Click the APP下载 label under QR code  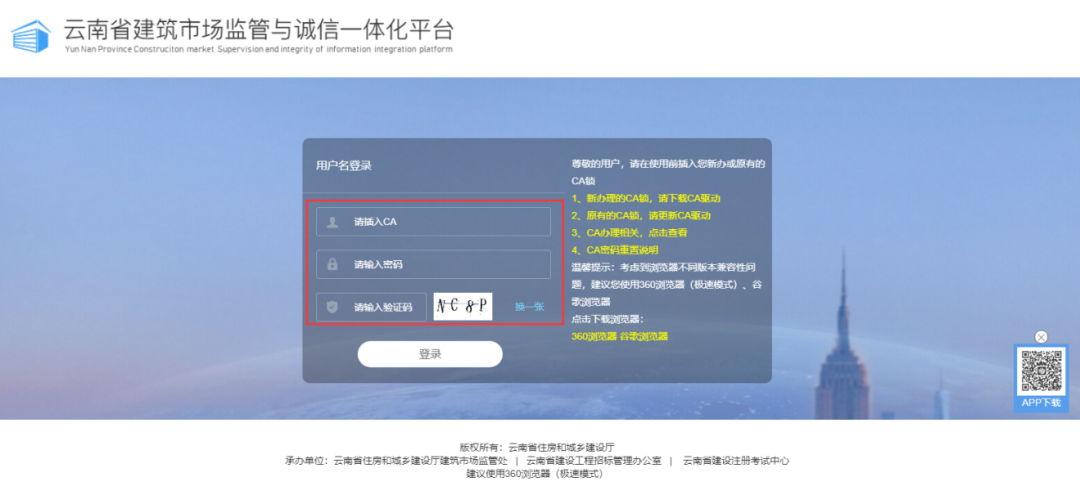(x=1041, y=402)
